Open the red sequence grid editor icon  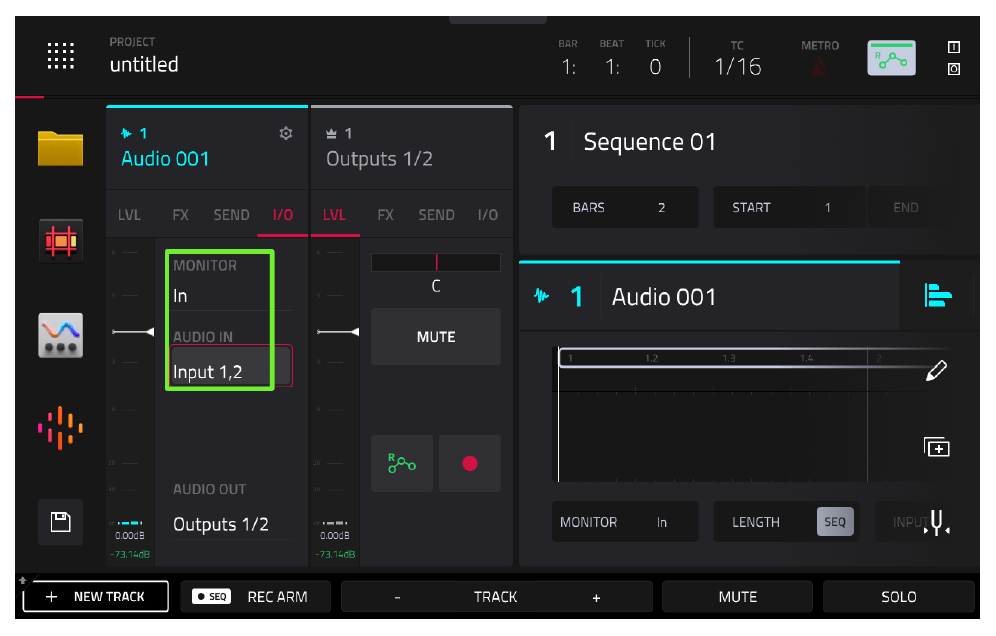pyautogui.click(x=60, y=241)
